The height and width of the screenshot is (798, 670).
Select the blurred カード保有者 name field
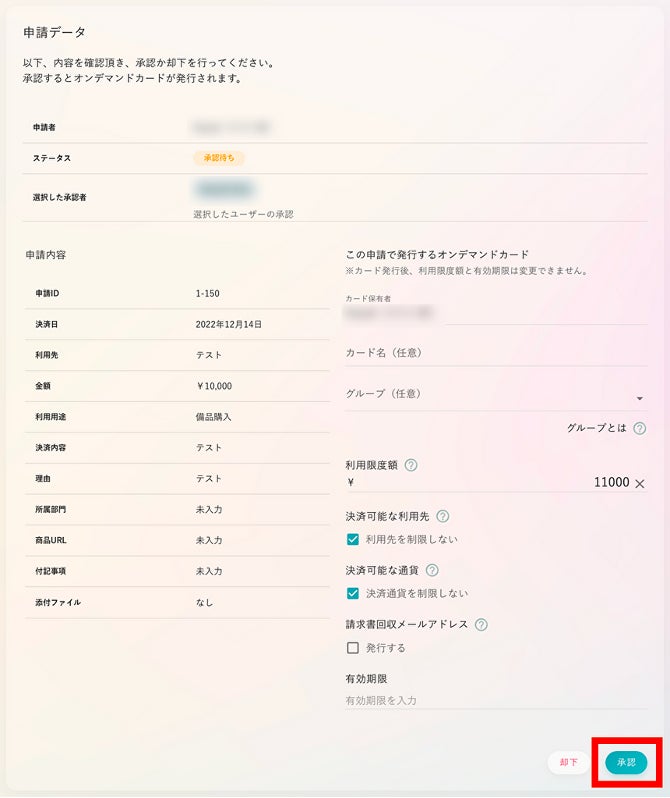tap(389, 313)
